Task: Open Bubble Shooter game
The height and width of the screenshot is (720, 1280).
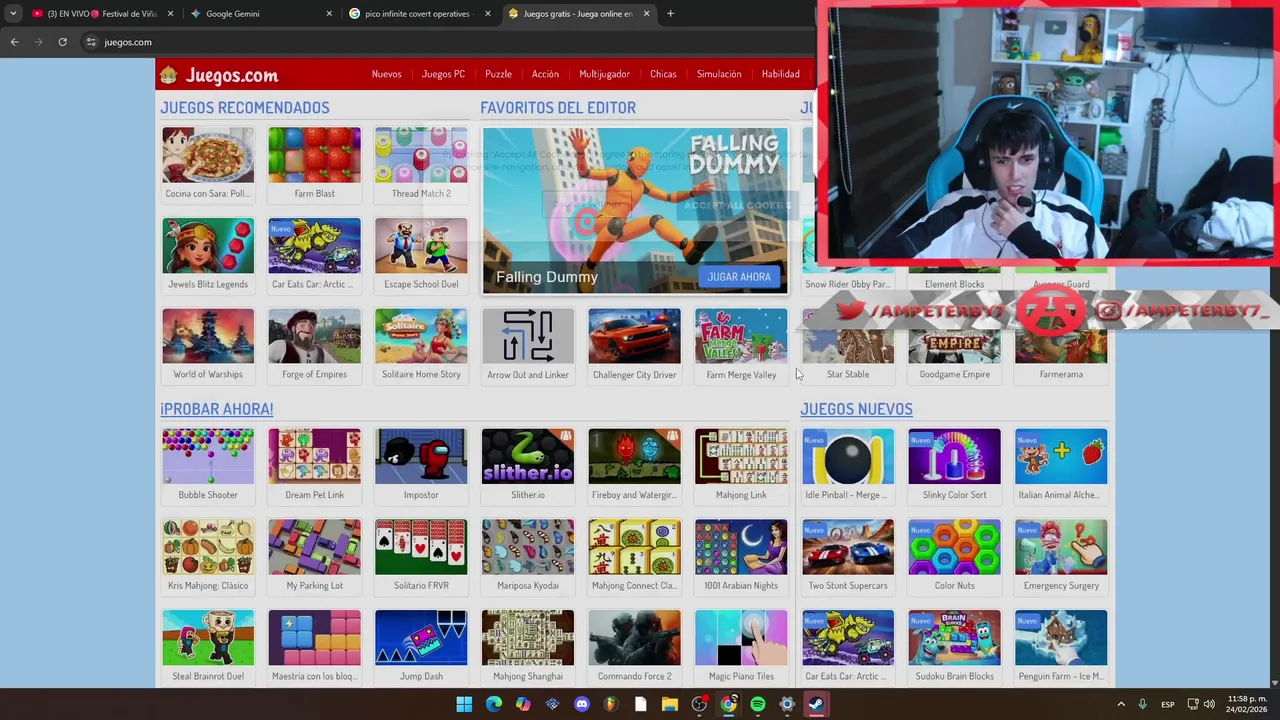Action: [x=208, y=465]
